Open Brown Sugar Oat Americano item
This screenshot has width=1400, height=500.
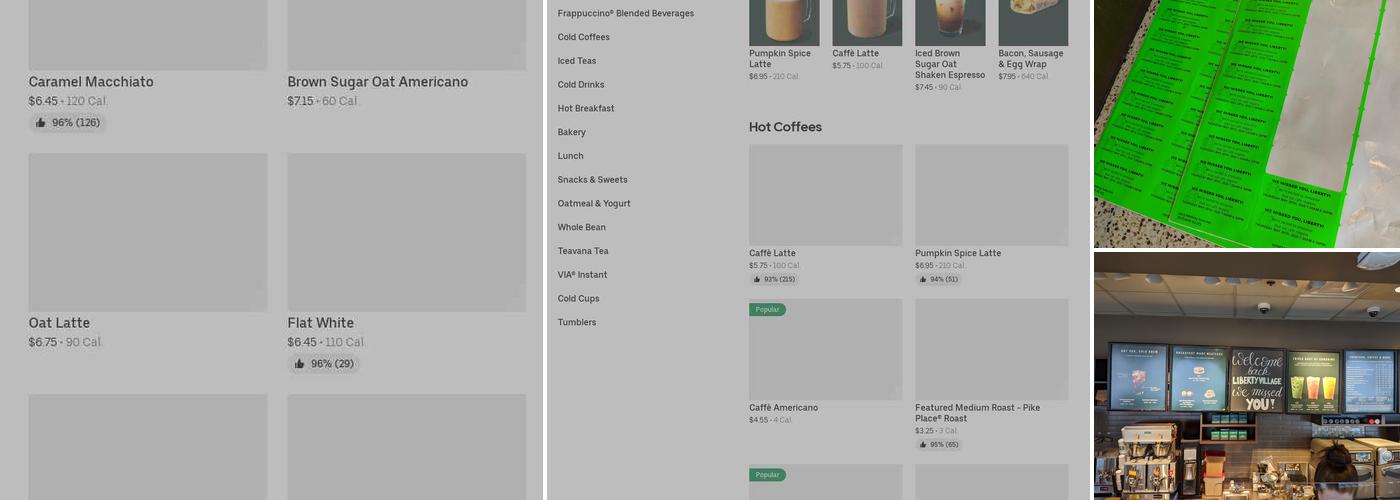click(x=378, y=82)
